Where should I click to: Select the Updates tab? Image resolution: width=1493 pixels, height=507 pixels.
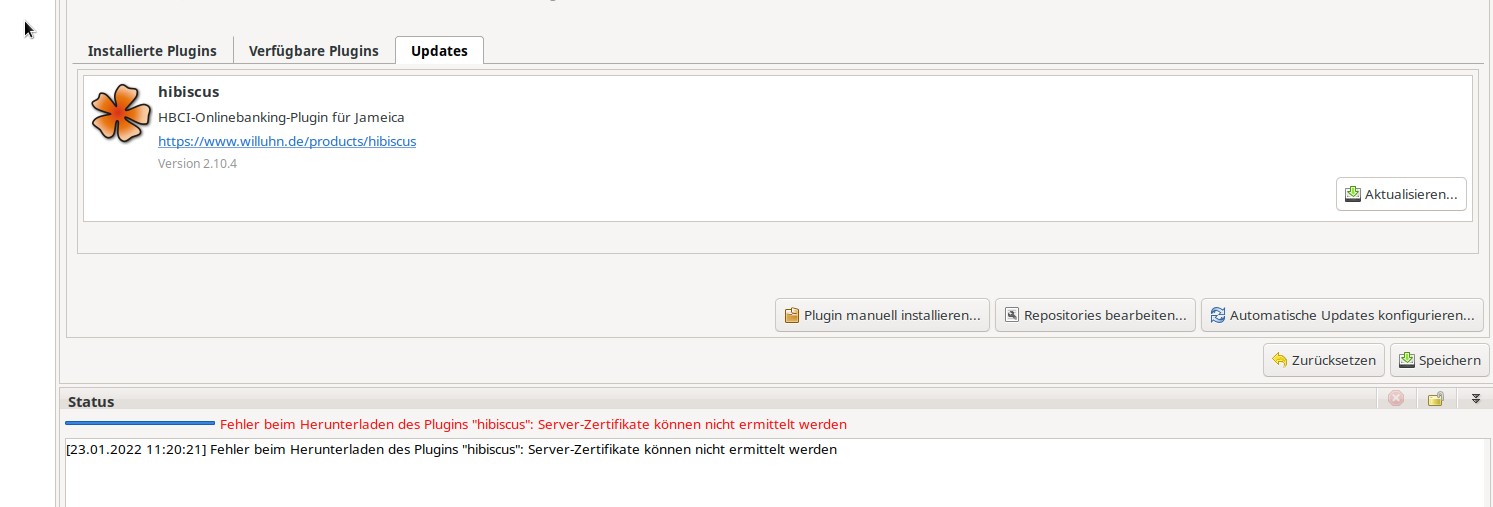439,51
